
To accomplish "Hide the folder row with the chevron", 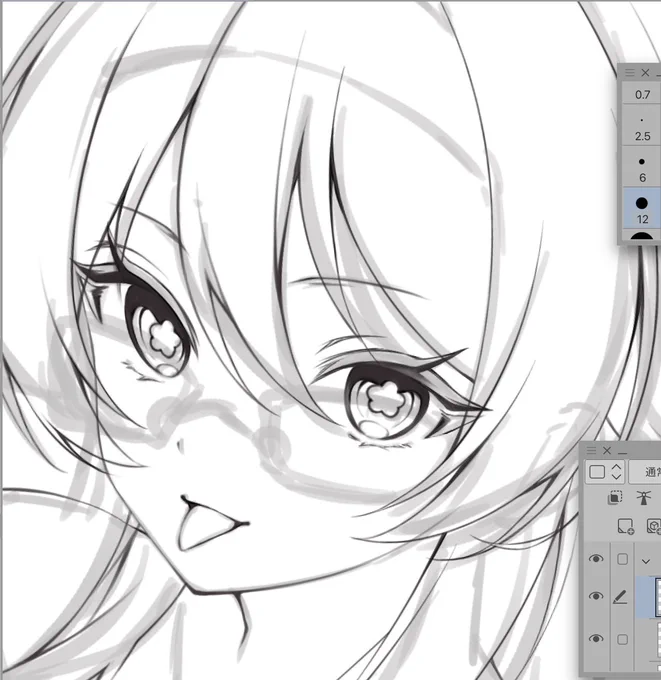I will [x=596, y=559].
